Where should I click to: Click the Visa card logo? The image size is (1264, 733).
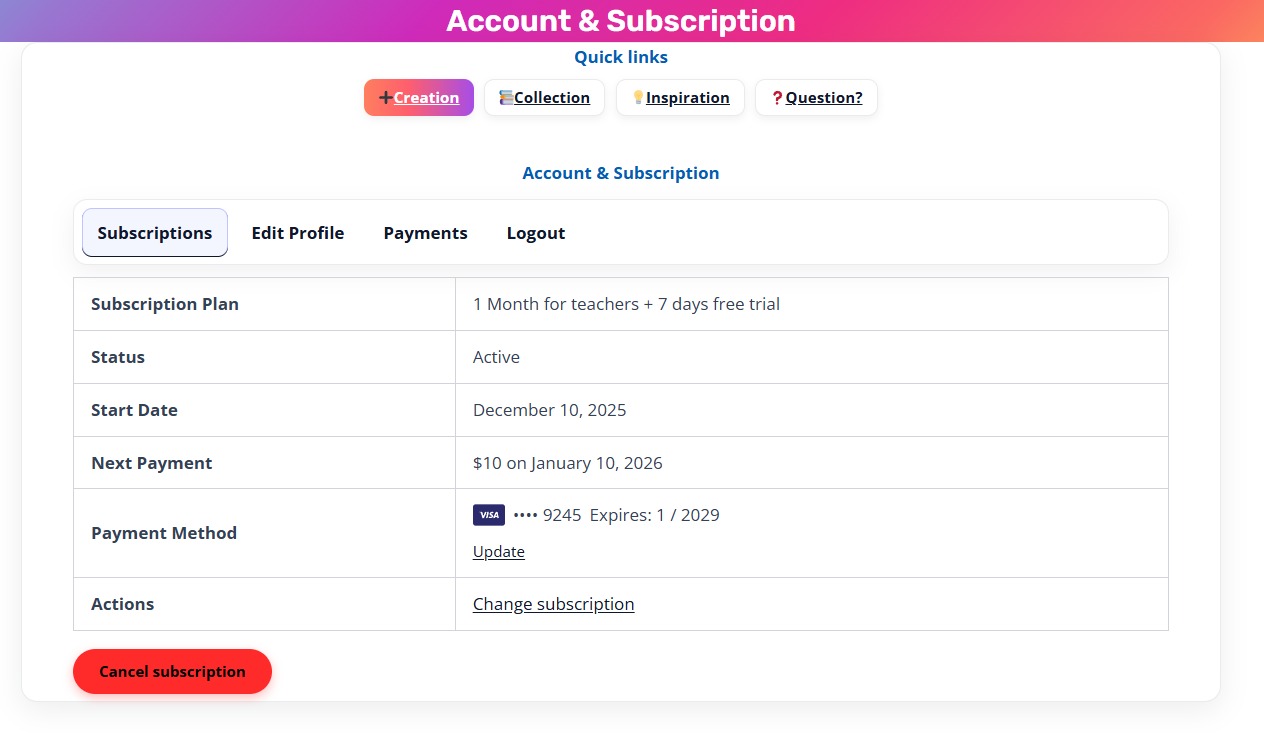pos(489,515)
